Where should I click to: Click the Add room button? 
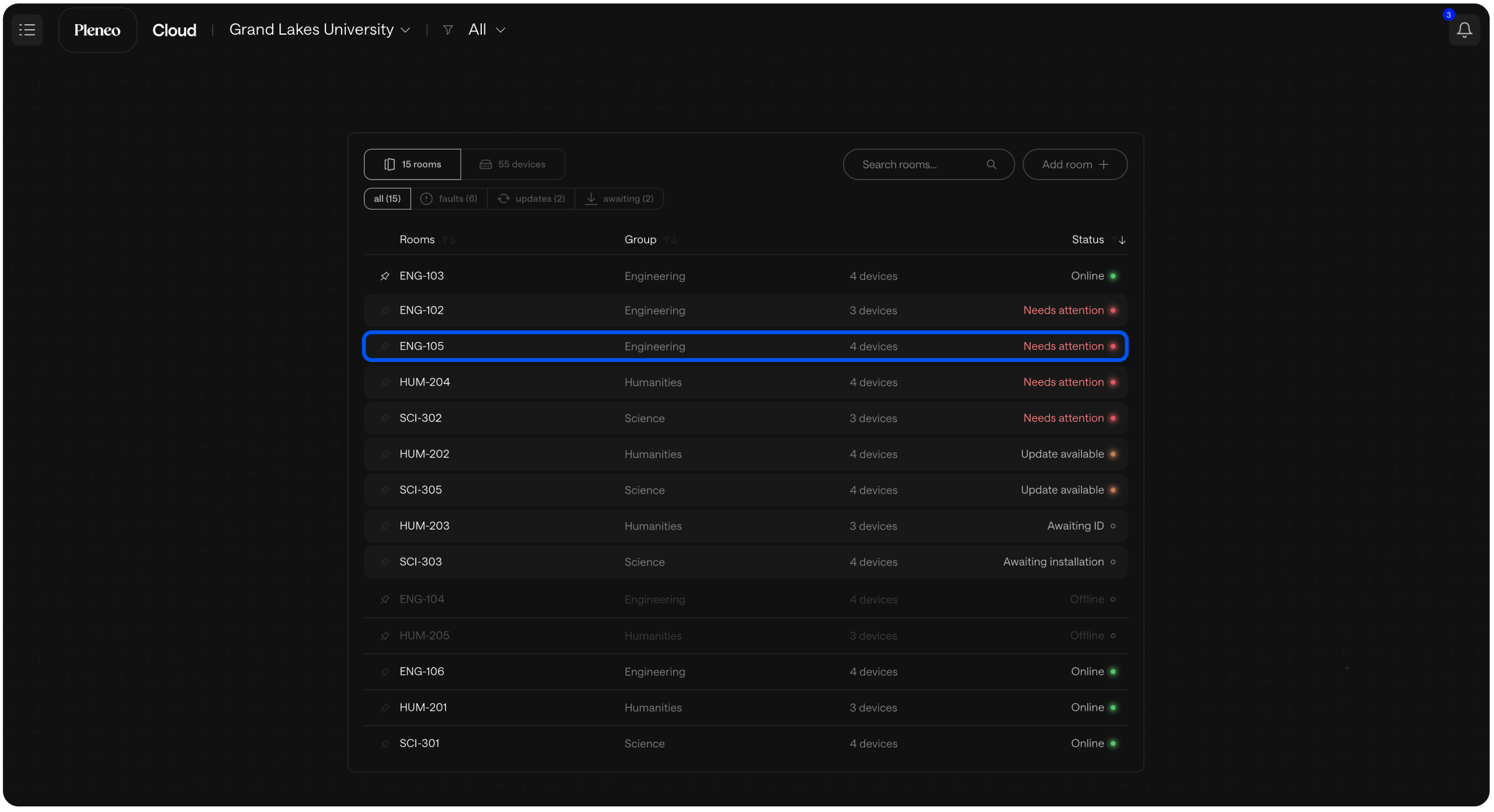coord(1074,165)
